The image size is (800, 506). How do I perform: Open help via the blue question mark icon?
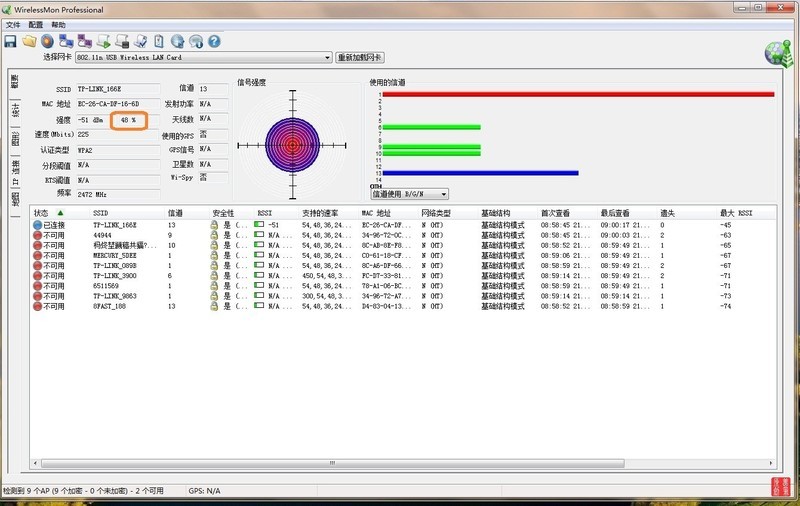214,41
